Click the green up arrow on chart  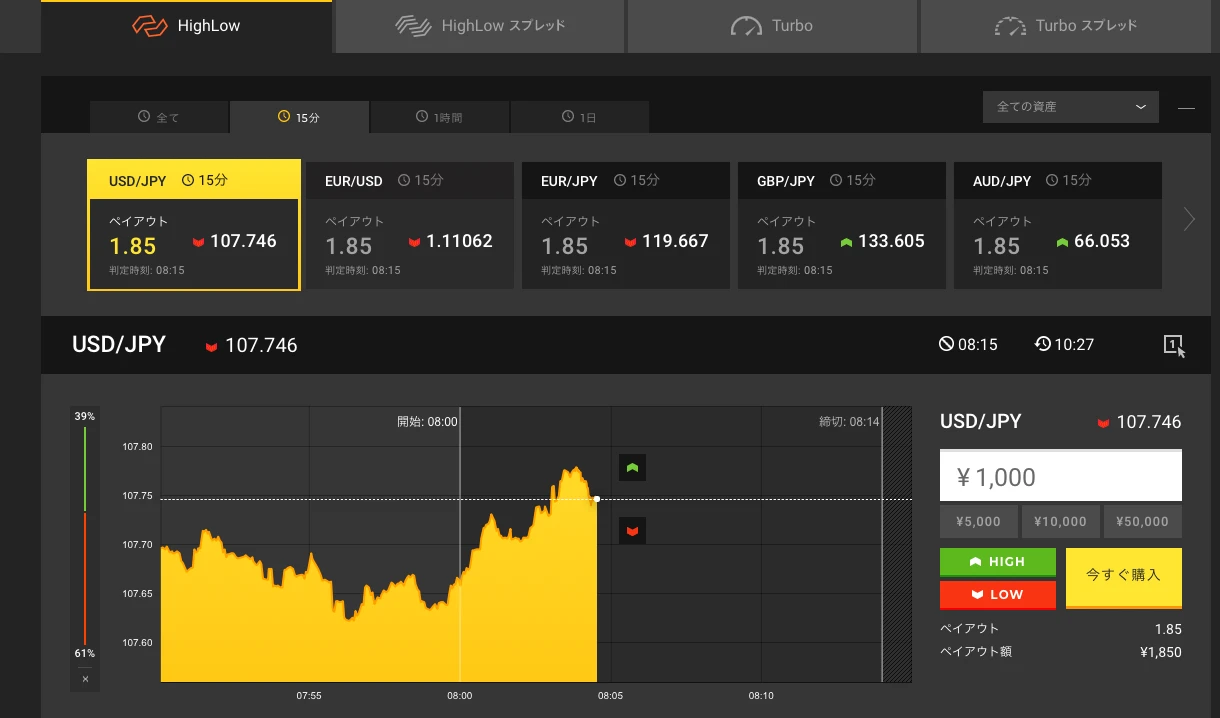[632, 467]
